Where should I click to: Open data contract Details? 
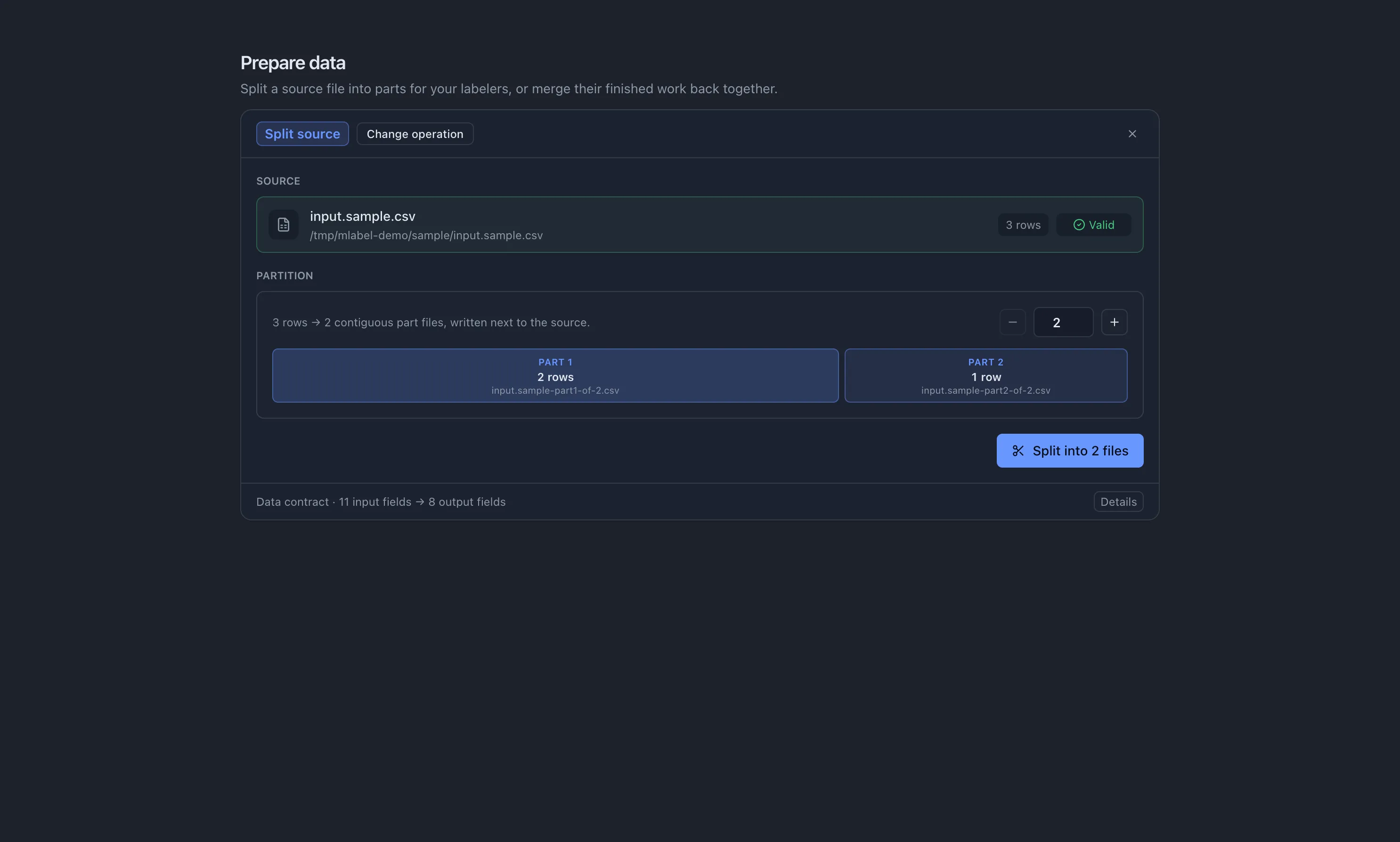pyautogui.click(x=1118, y=502)
